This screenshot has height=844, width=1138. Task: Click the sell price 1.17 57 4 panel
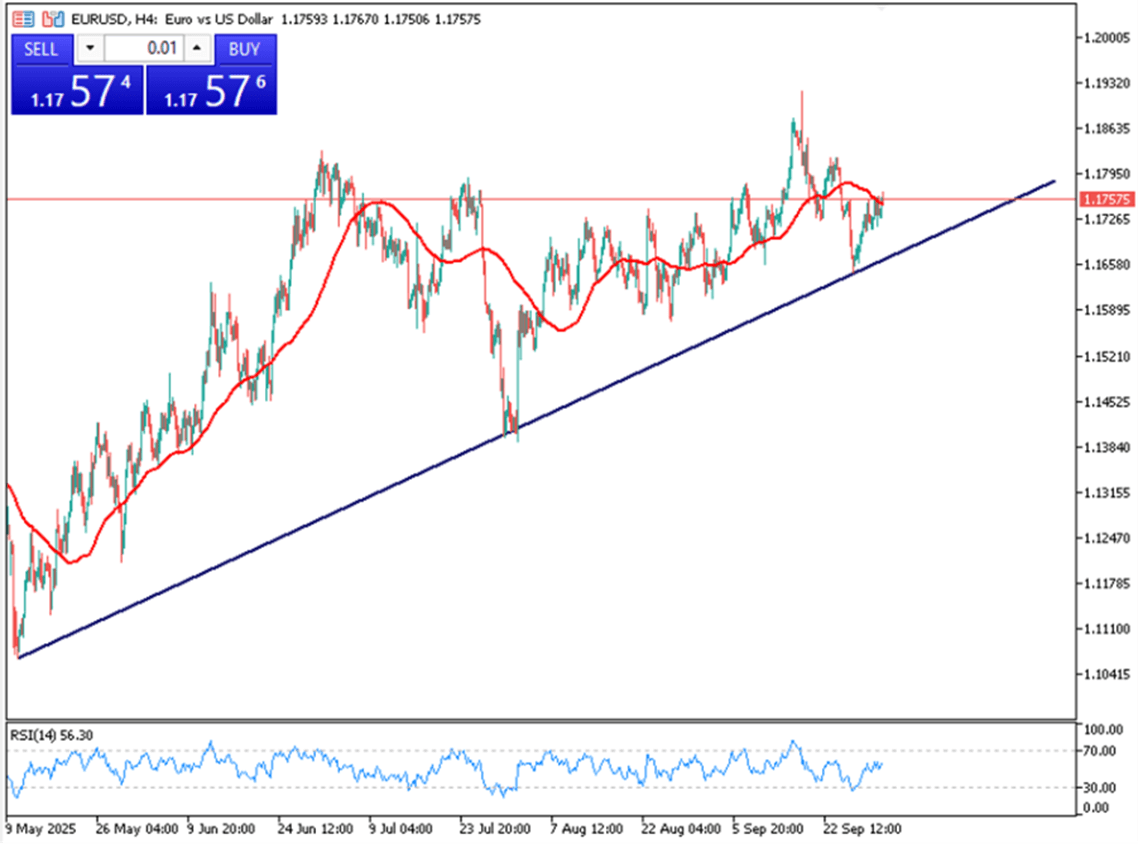point(77,91)
